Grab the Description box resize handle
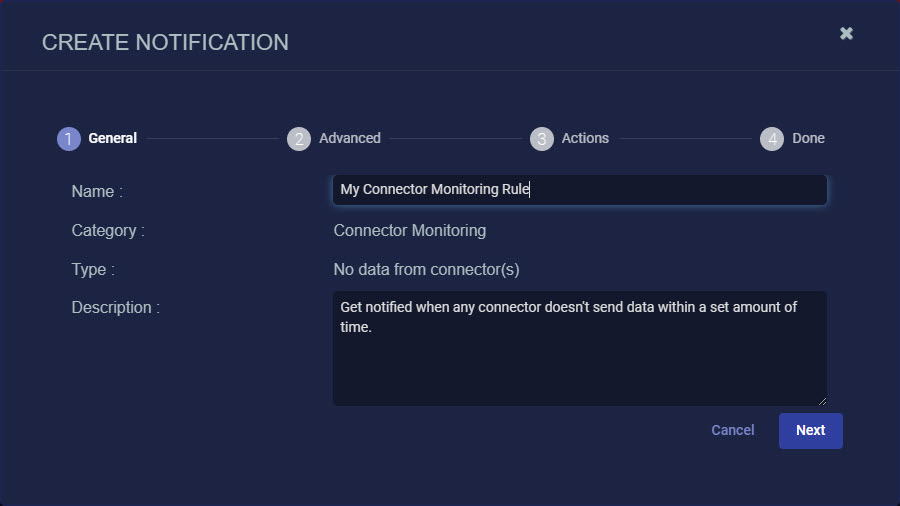Screen dimensions: 900x506 822,400
